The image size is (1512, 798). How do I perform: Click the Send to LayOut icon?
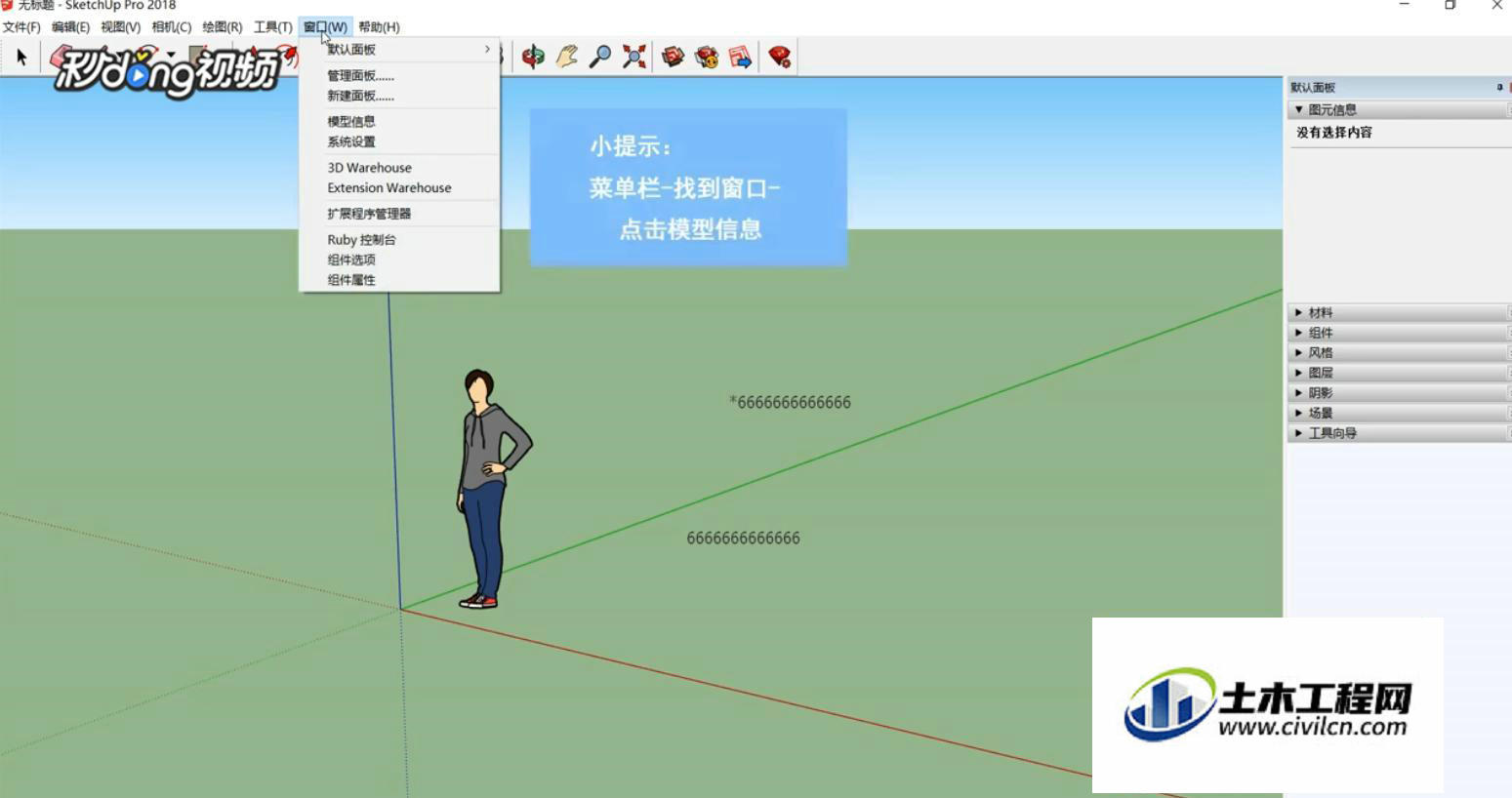click(740, 57)
